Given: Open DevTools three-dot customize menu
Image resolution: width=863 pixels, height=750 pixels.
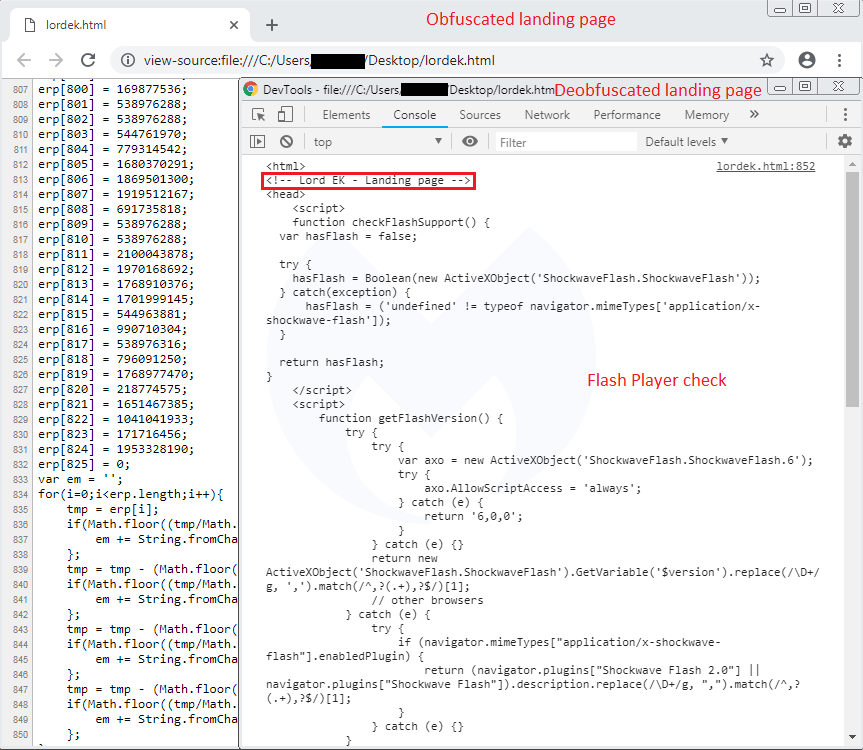Looking at the screenshot, I should pos(845,115).
